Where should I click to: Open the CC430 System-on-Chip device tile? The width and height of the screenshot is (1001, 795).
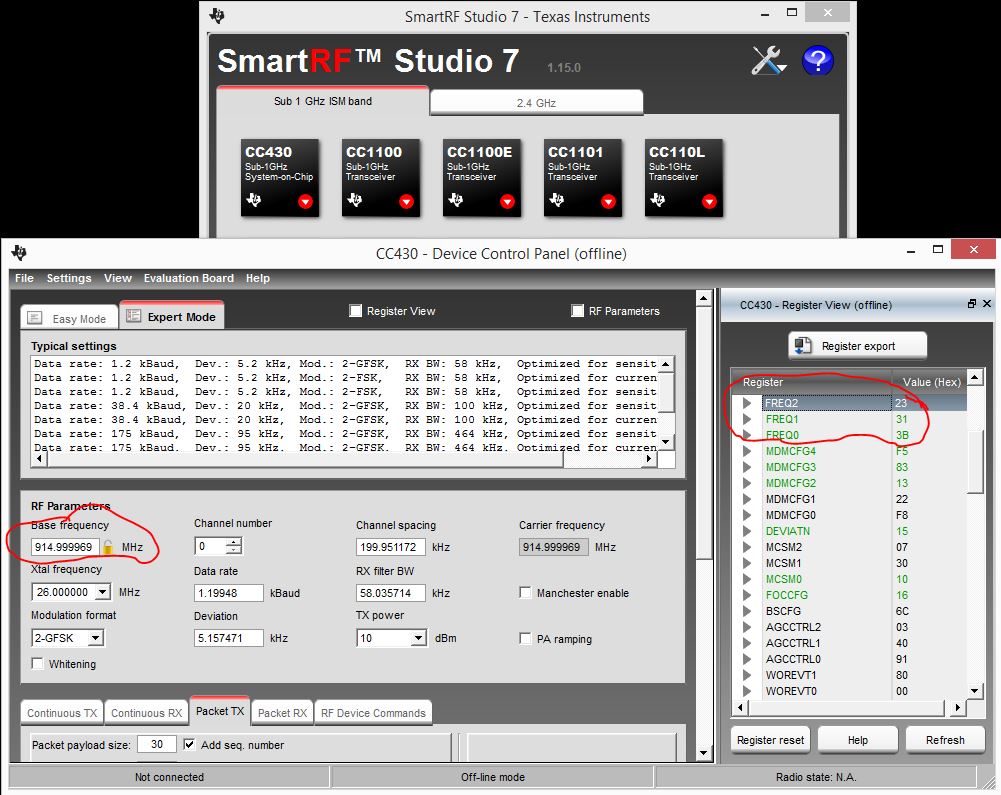(x=280, y=178)
